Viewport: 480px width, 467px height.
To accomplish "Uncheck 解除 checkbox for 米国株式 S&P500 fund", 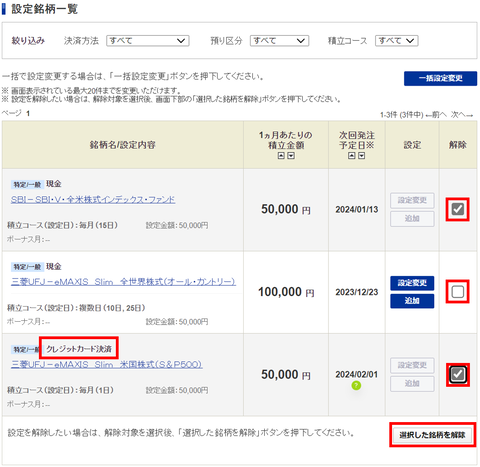I will point(458,374).
